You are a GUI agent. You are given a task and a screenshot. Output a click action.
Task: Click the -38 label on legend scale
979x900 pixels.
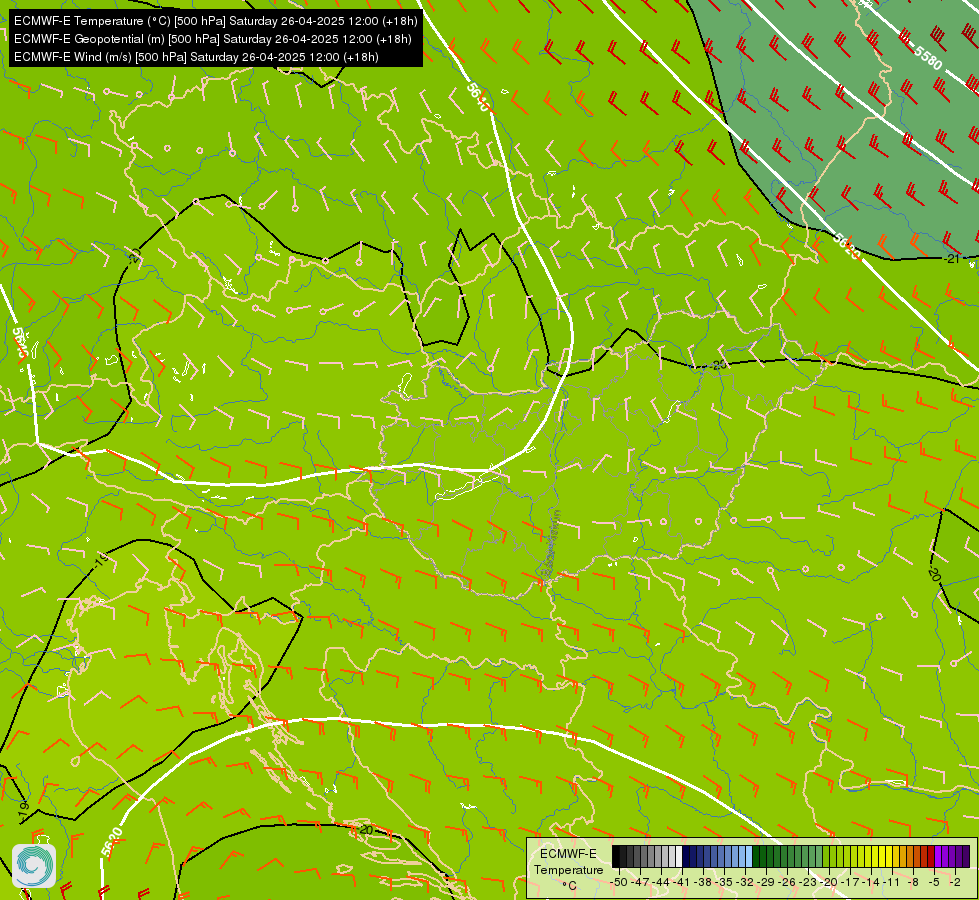[x=704, y=883]
